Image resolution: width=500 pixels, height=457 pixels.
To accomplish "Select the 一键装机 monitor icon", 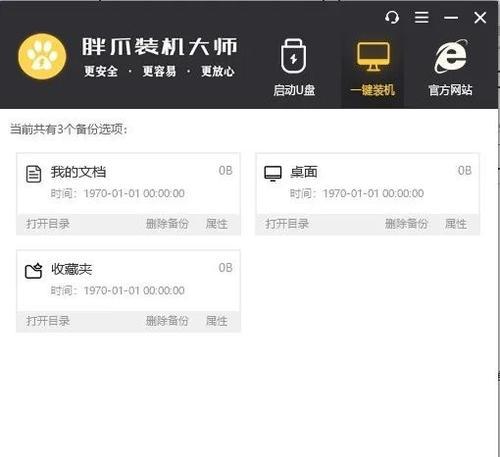I will click(373, 56).
